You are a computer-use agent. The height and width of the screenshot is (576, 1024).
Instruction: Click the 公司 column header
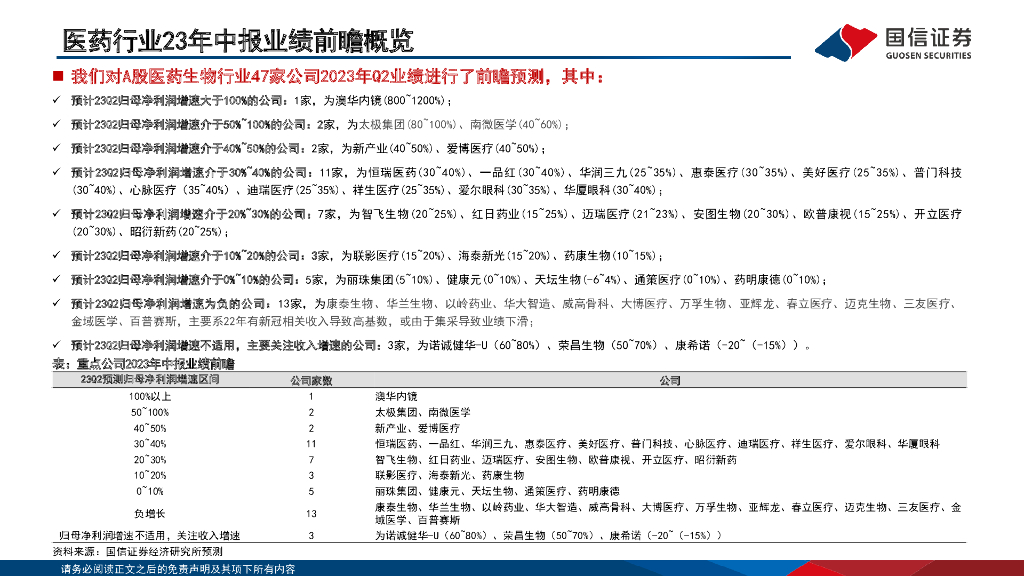pyautogui.click(x=669, y=381)
